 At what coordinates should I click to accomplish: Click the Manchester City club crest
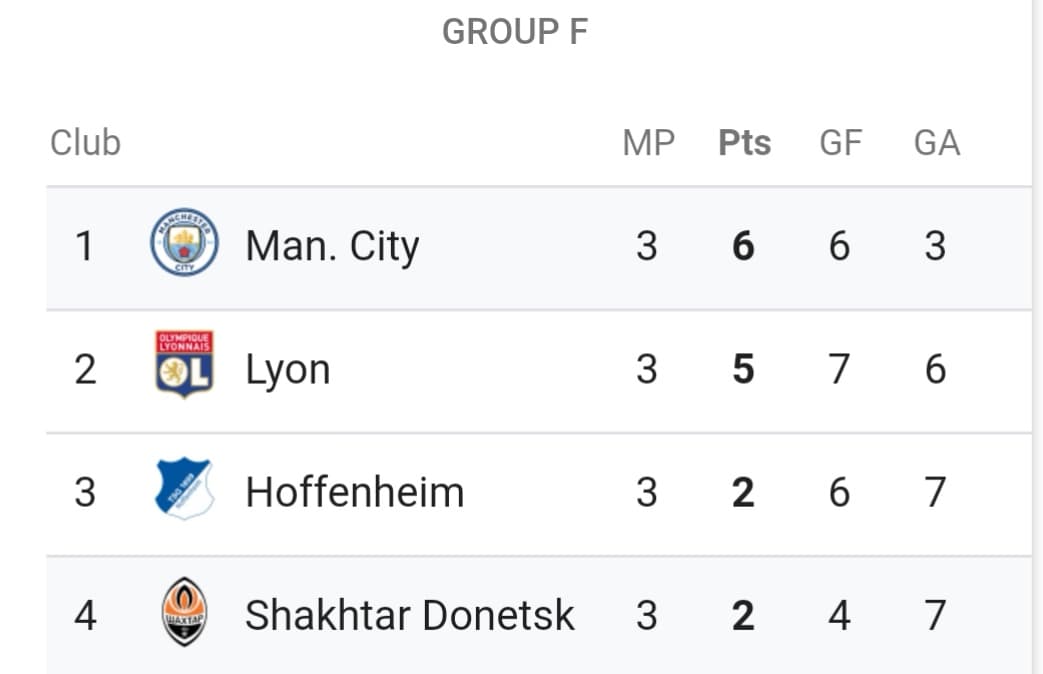pos(184,242)
